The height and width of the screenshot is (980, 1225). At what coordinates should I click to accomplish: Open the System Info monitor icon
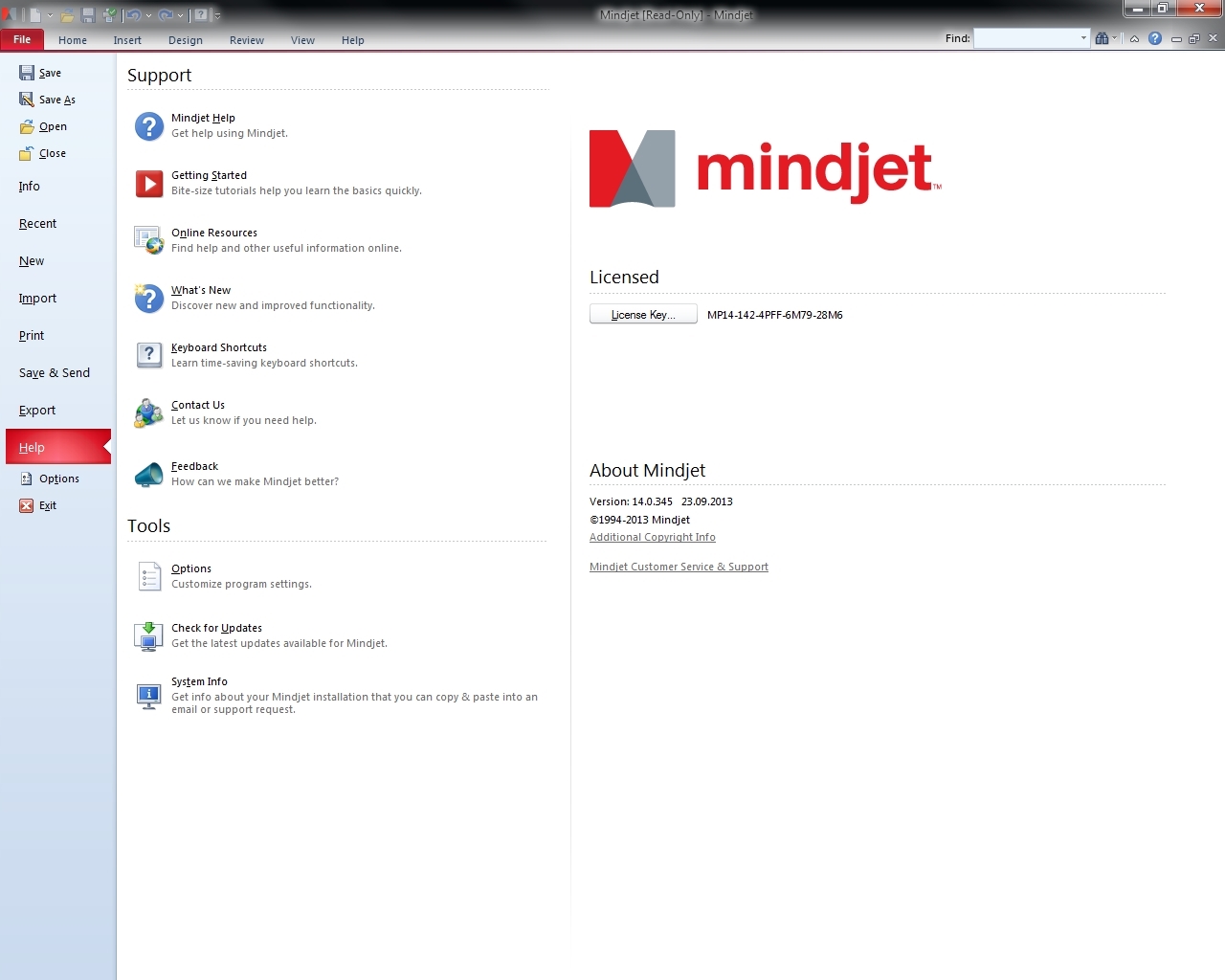point(149,696)
